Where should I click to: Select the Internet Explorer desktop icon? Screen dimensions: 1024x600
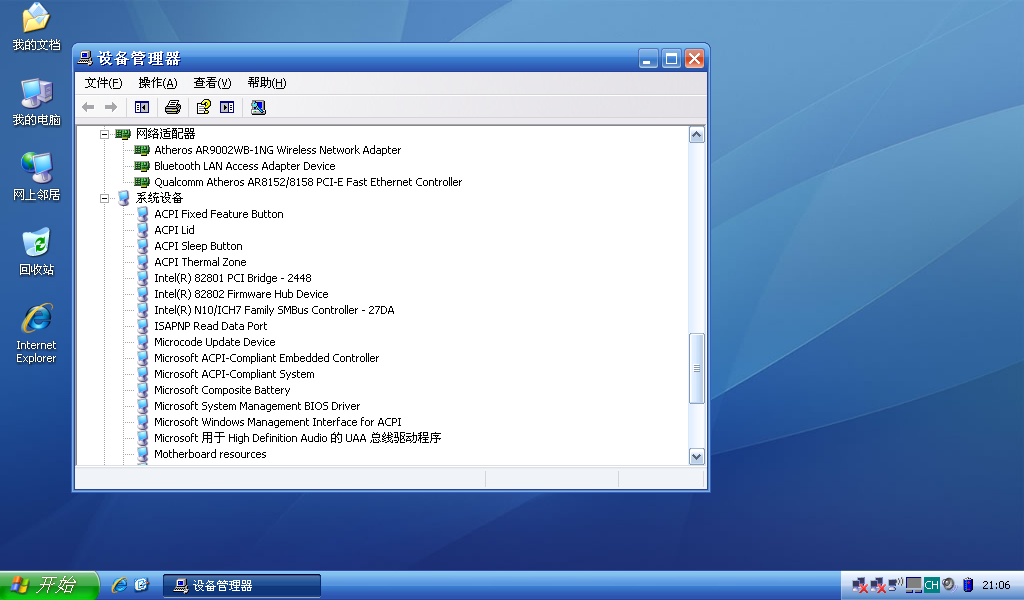click(36, 332)
